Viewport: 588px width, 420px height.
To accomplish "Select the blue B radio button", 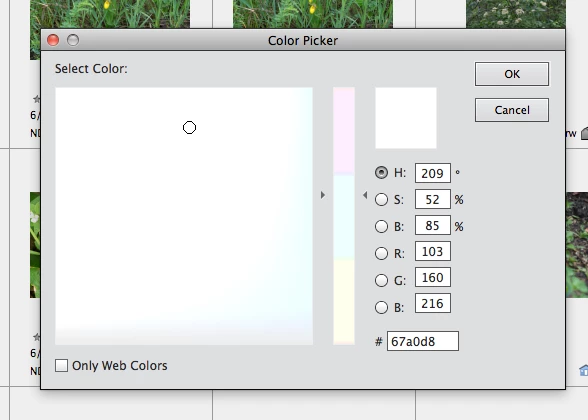I will click(381, 307).
